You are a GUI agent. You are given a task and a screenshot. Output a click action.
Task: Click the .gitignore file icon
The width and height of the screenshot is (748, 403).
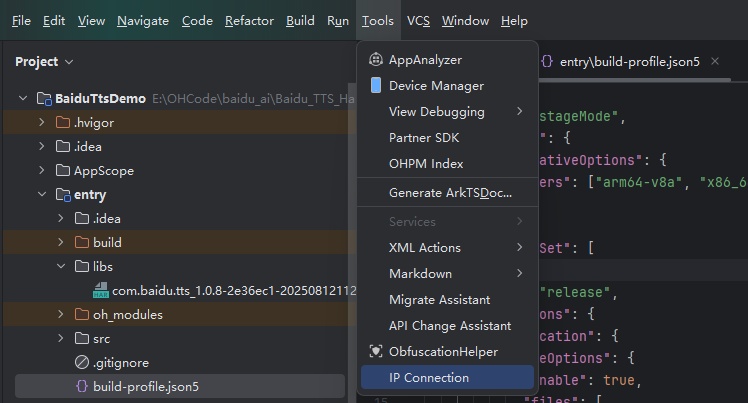[x=82, y=362]
